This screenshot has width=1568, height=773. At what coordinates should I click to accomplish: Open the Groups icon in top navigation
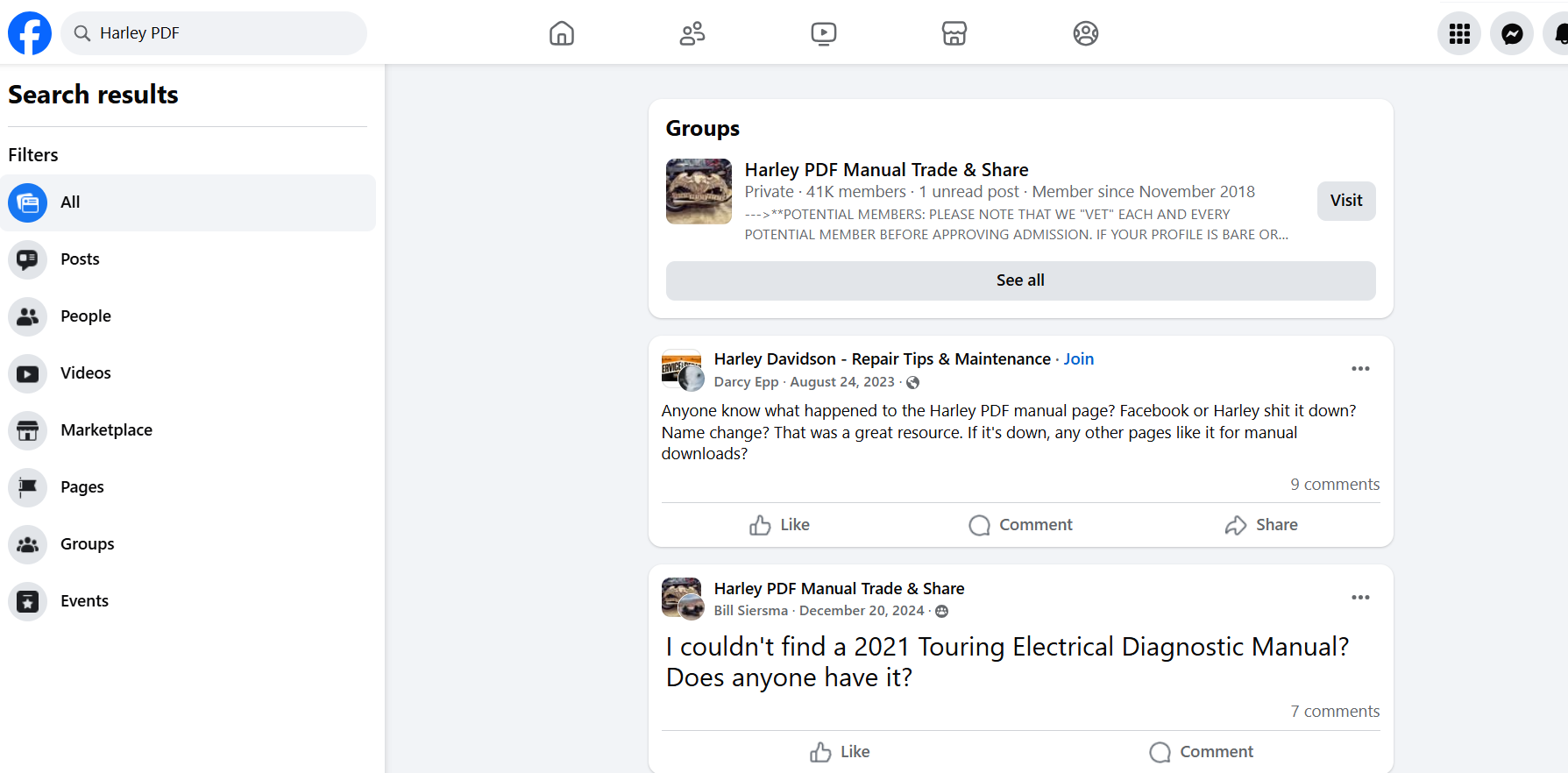[1085, 33]
